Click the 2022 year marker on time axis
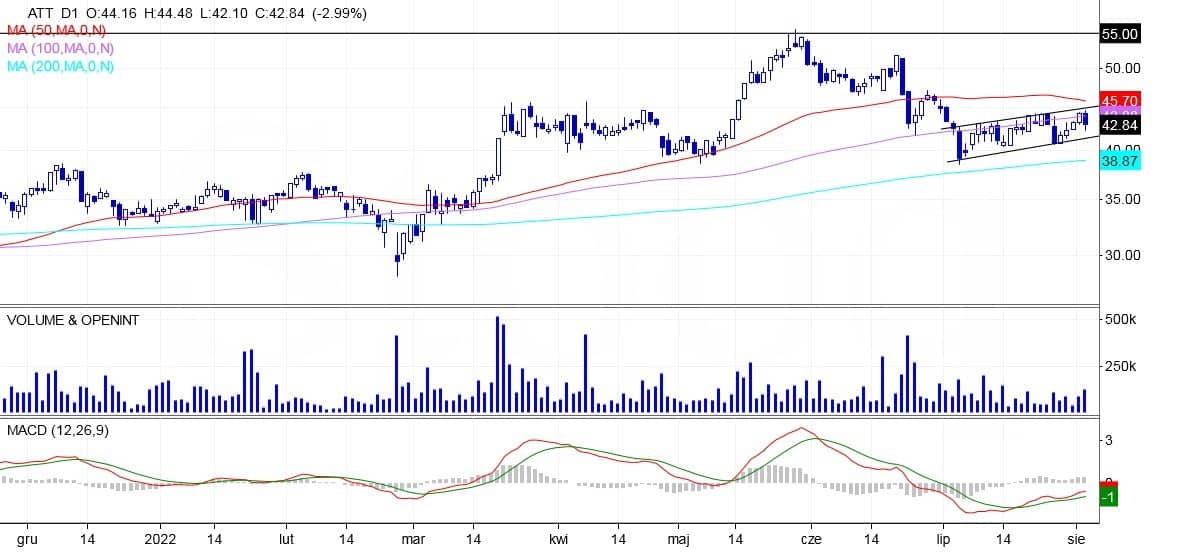The height and width of the screenshot is (553, 1184). (159, 538)
